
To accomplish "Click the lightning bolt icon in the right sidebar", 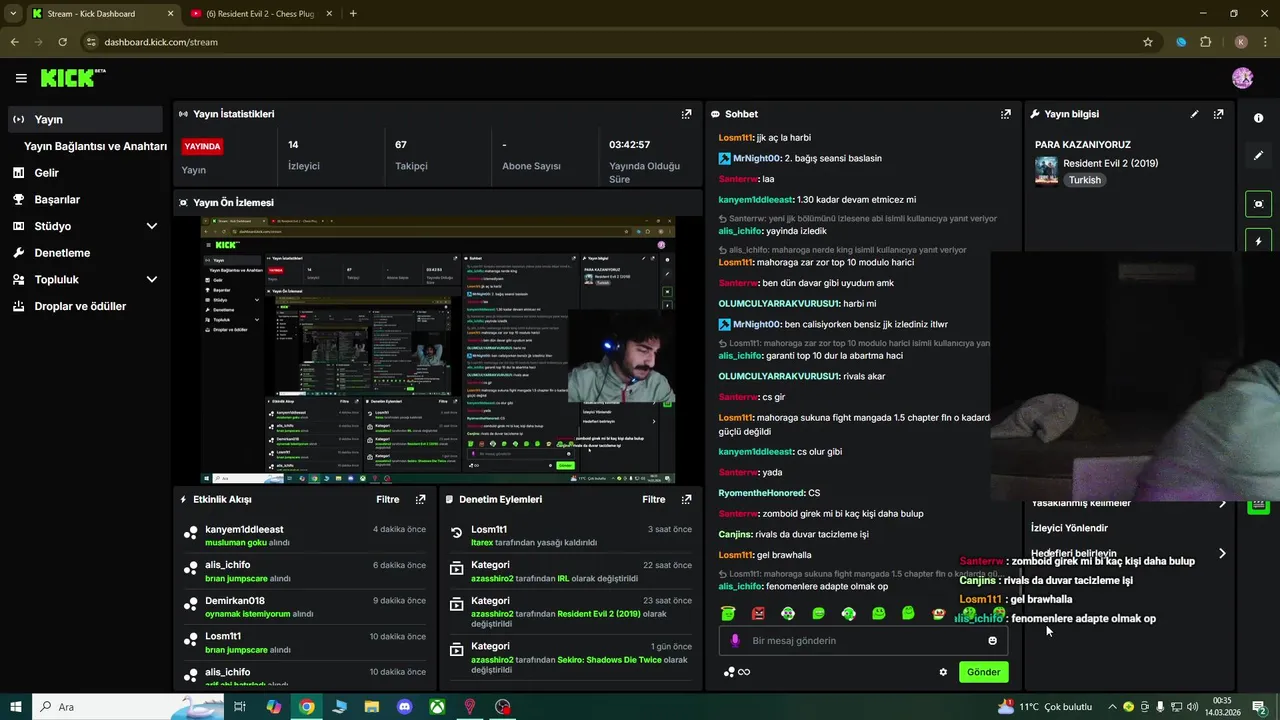I will [x=1258, y=241].
